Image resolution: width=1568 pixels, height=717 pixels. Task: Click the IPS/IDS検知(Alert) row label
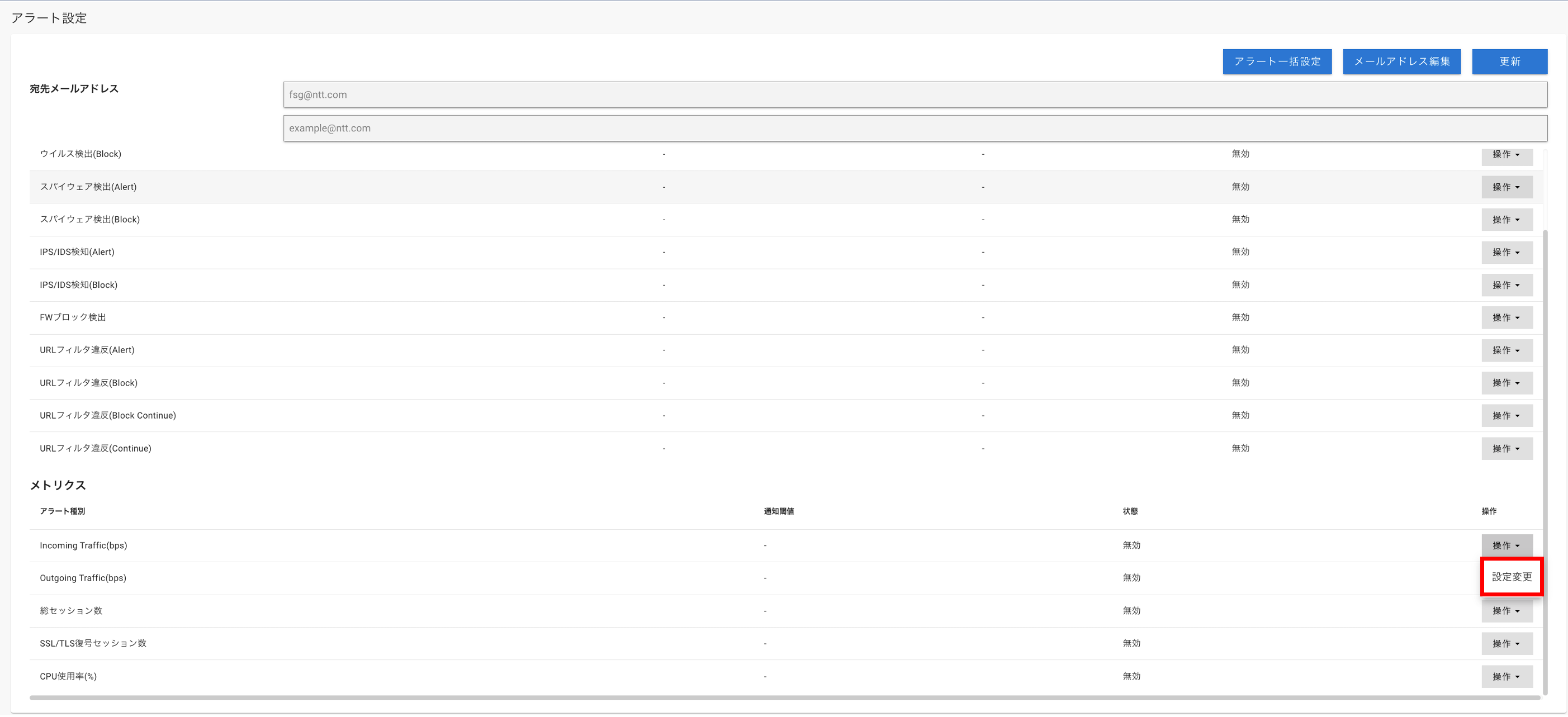[77, 252]
